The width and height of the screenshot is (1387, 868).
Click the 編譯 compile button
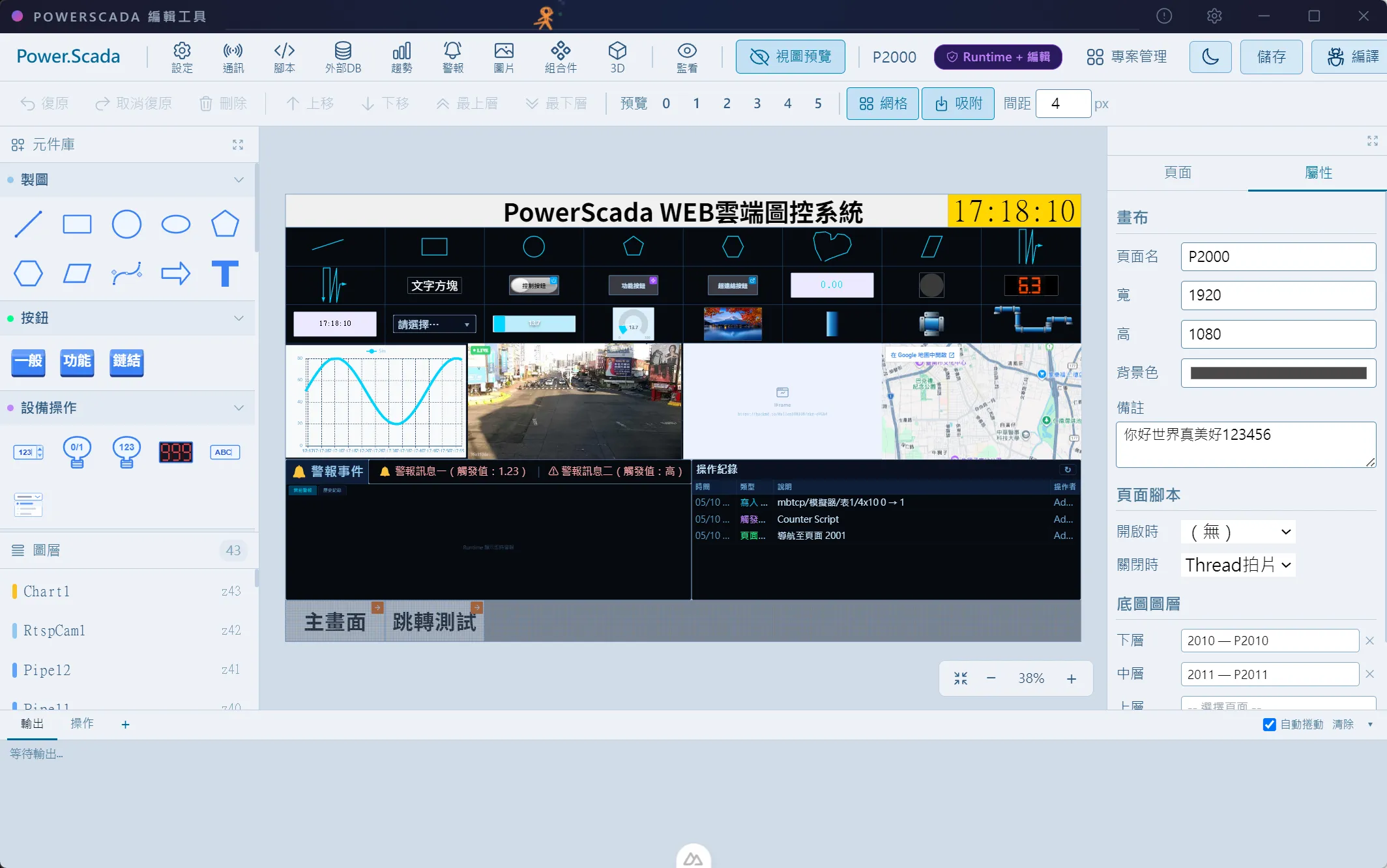1350,57
